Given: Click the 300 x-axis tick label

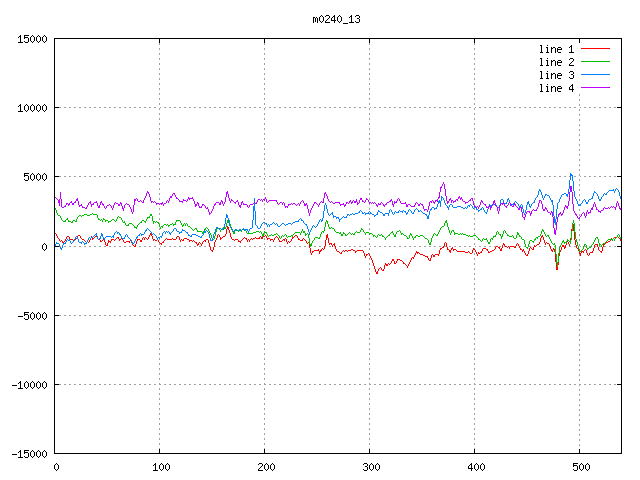Looking at the screenshot, I should pyautogui.click(x=370, y=467).
